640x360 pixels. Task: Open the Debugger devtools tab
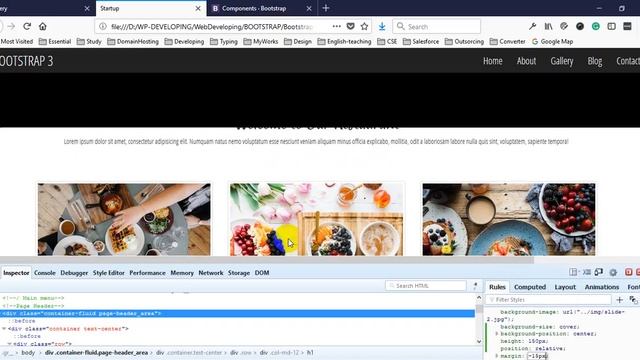tap(74, 273)
